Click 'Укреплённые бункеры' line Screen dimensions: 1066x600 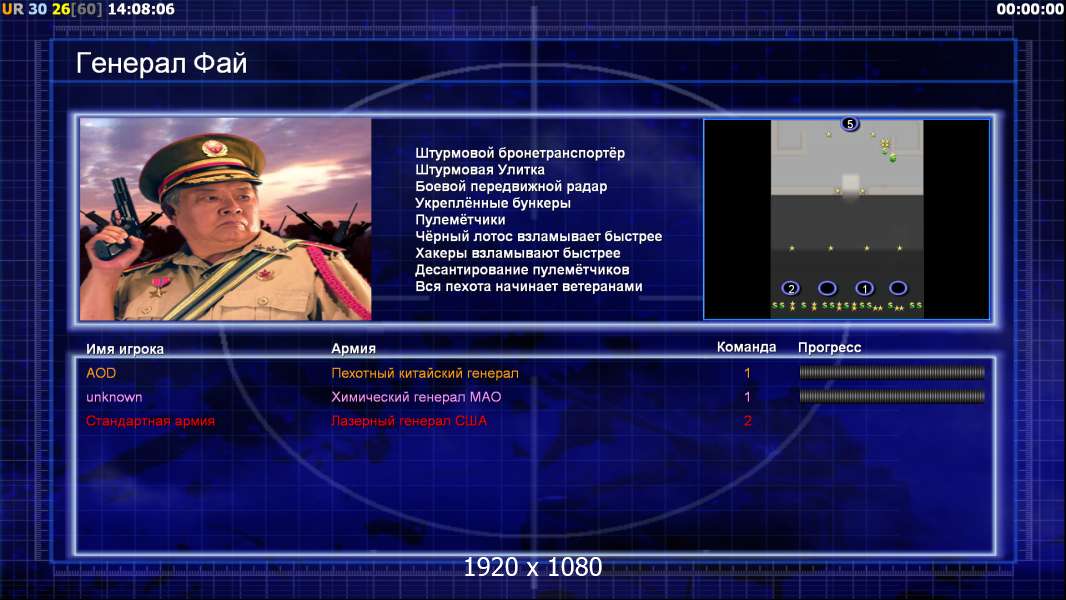pos(493,203)
